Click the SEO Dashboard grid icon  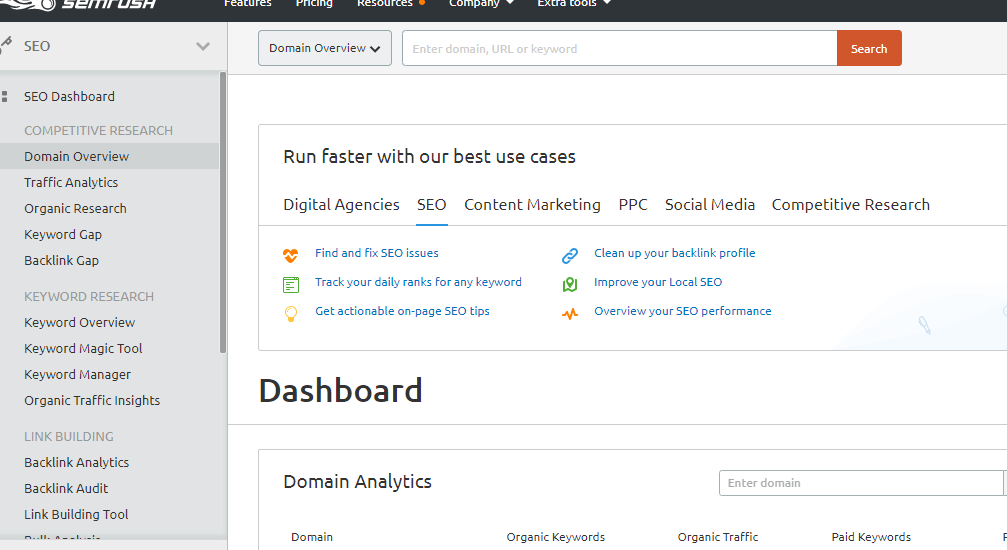(x=4, y=96)
